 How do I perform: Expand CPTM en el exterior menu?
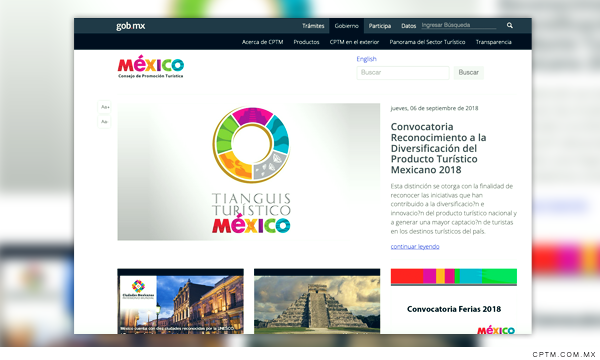tap(354, 42)
